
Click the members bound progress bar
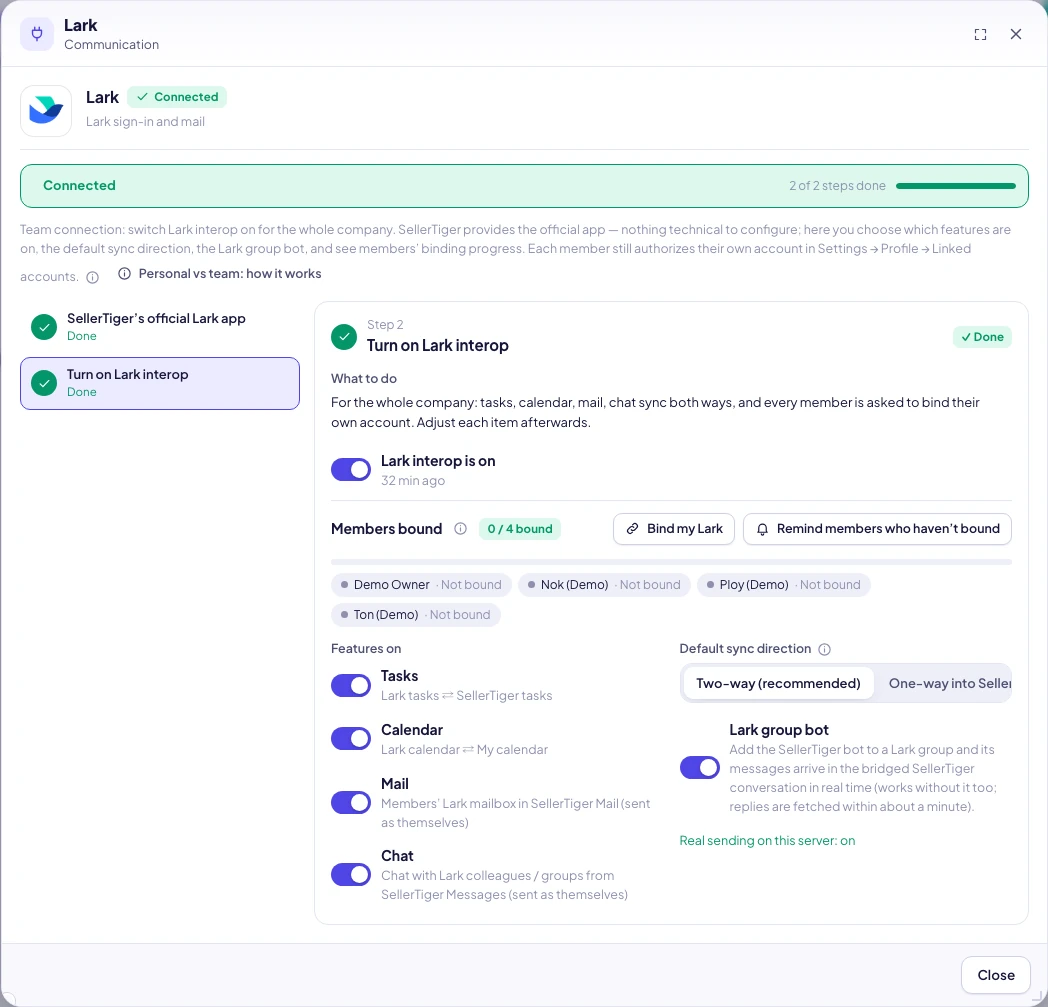tap(671, 562)
